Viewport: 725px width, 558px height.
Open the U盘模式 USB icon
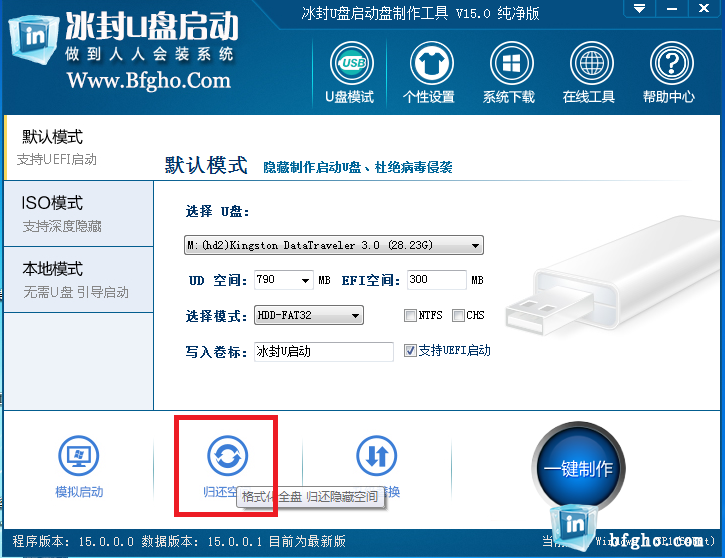pos(351,63)
